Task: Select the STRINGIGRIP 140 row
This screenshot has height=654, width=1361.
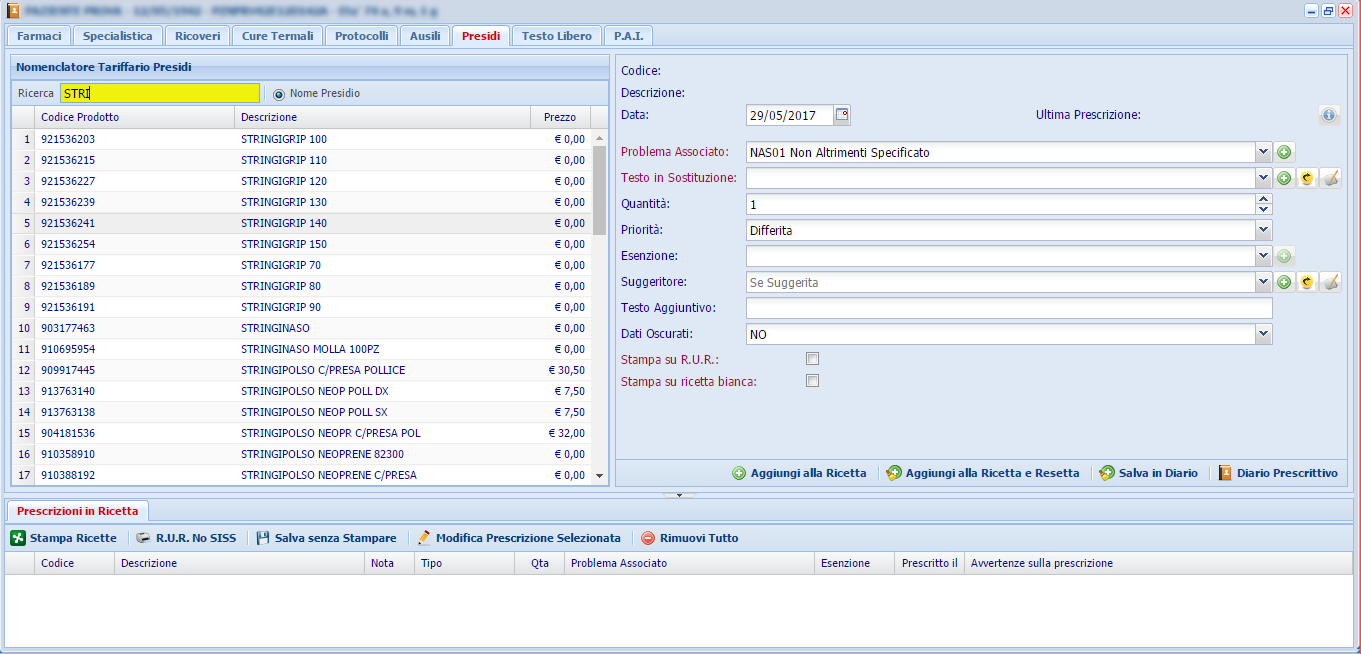Action: point(301,223)
